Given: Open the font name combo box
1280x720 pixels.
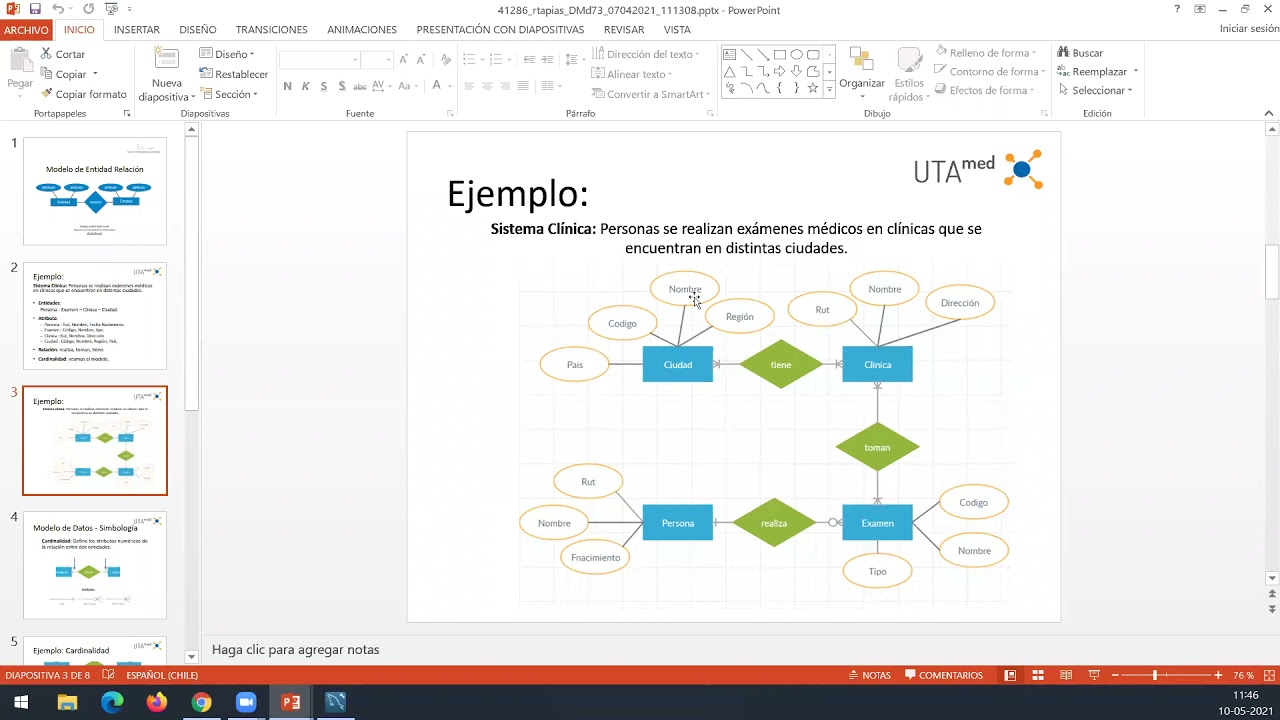Looking at the screenshot, I should (320, 60).
